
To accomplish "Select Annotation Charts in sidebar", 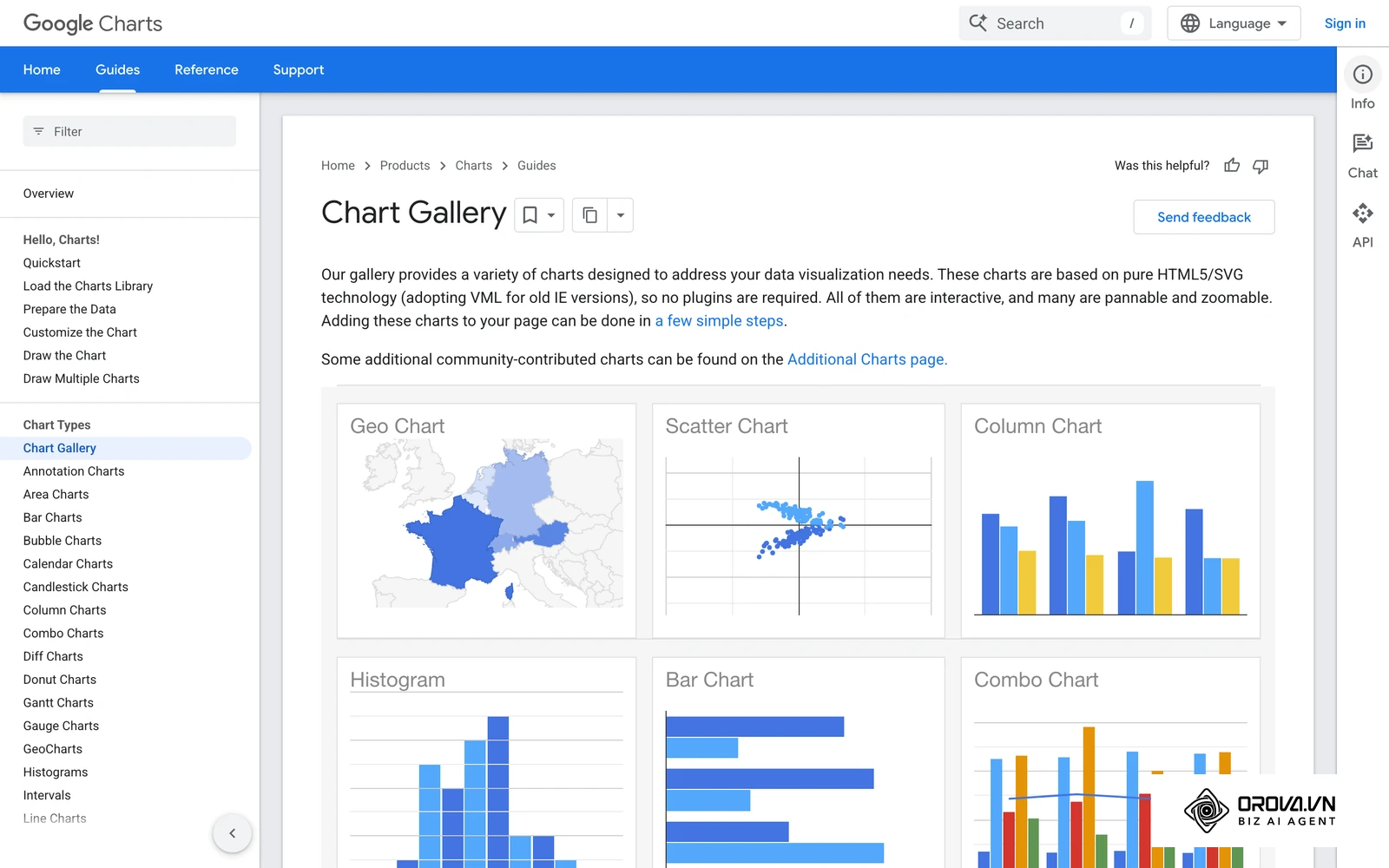I will click(x=74, y=471).
